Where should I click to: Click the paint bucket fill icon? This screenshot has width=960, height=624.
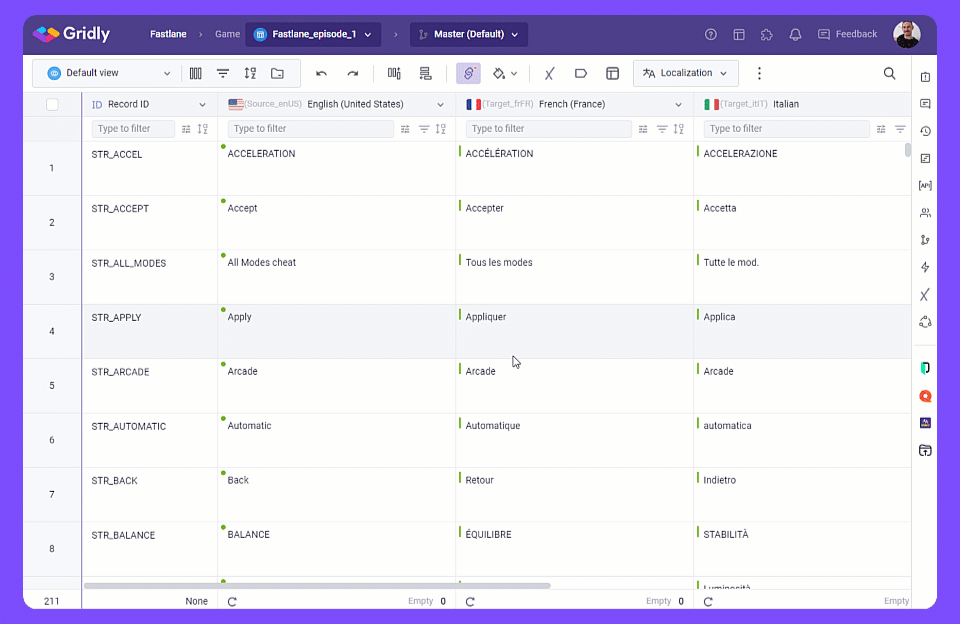pyautogui.click(x=499, y=73)
